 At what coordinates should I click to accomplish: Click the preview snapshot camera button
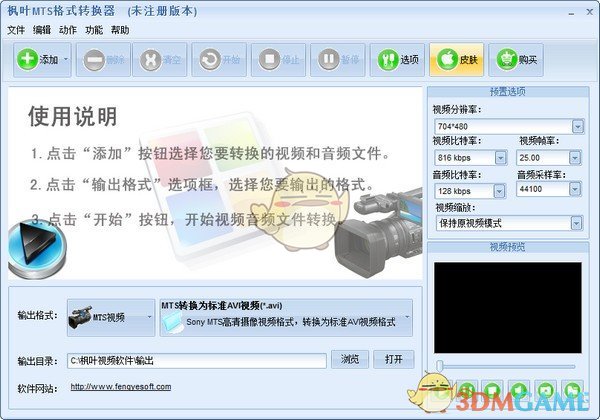click(545, 391)
